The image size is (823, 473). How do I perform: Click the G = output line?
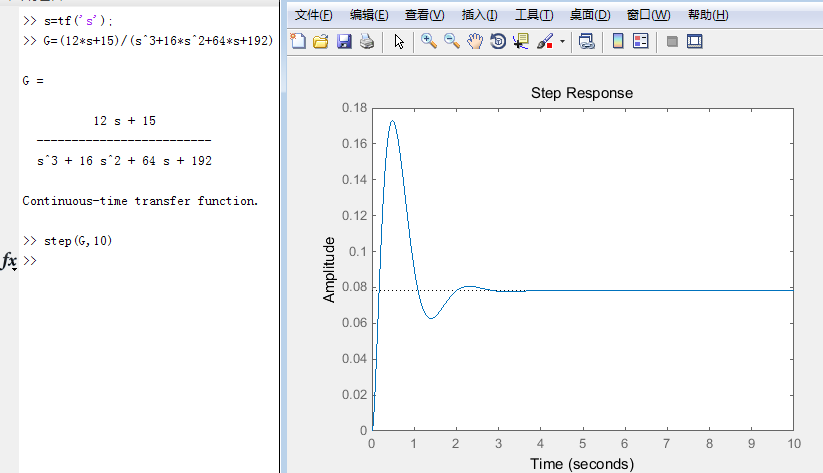[33, 80]
